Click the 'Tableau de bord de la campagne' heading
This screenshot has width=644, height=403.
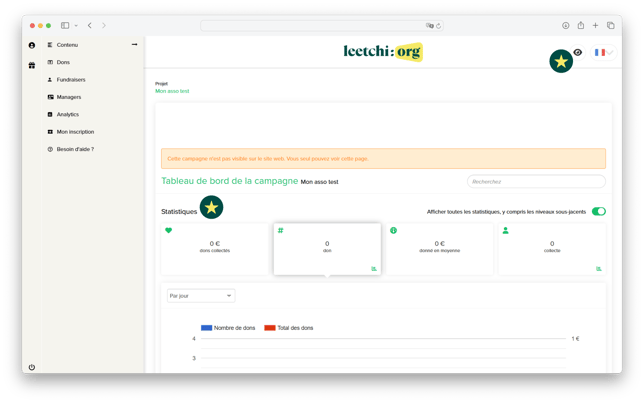click(x=230, y=181)
